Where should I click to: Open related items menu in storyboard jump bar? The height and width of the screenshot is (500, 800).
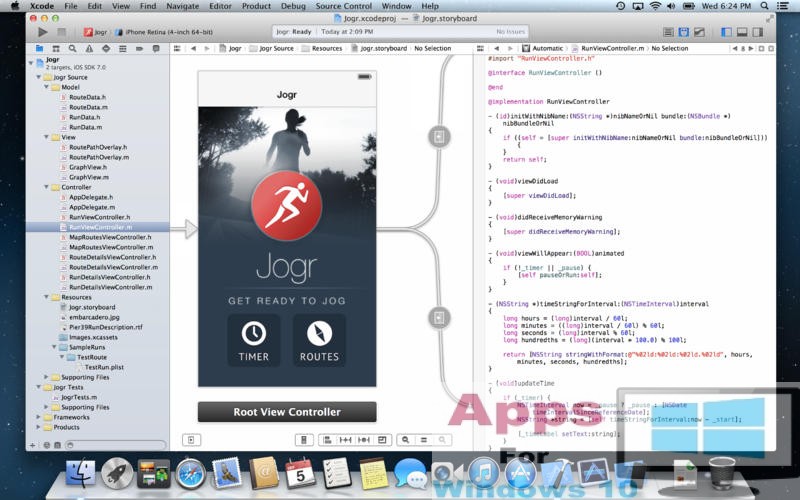tap(177, 48)
